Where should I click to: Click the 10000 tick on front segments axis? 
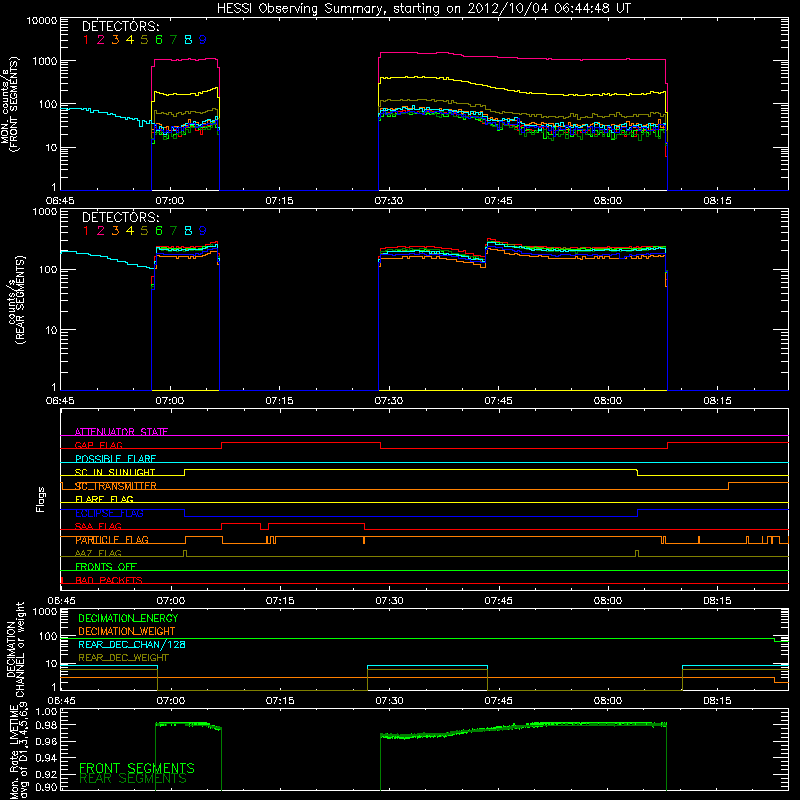coord(42,21)
